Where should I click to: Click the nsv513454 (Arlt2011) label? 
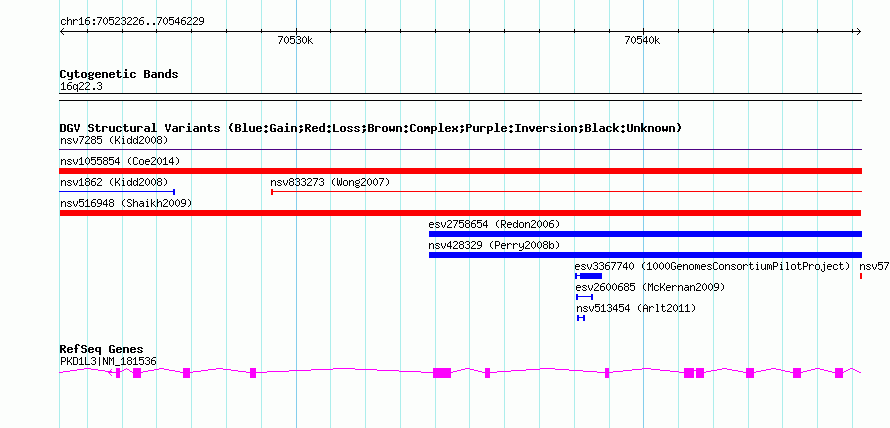636,309
